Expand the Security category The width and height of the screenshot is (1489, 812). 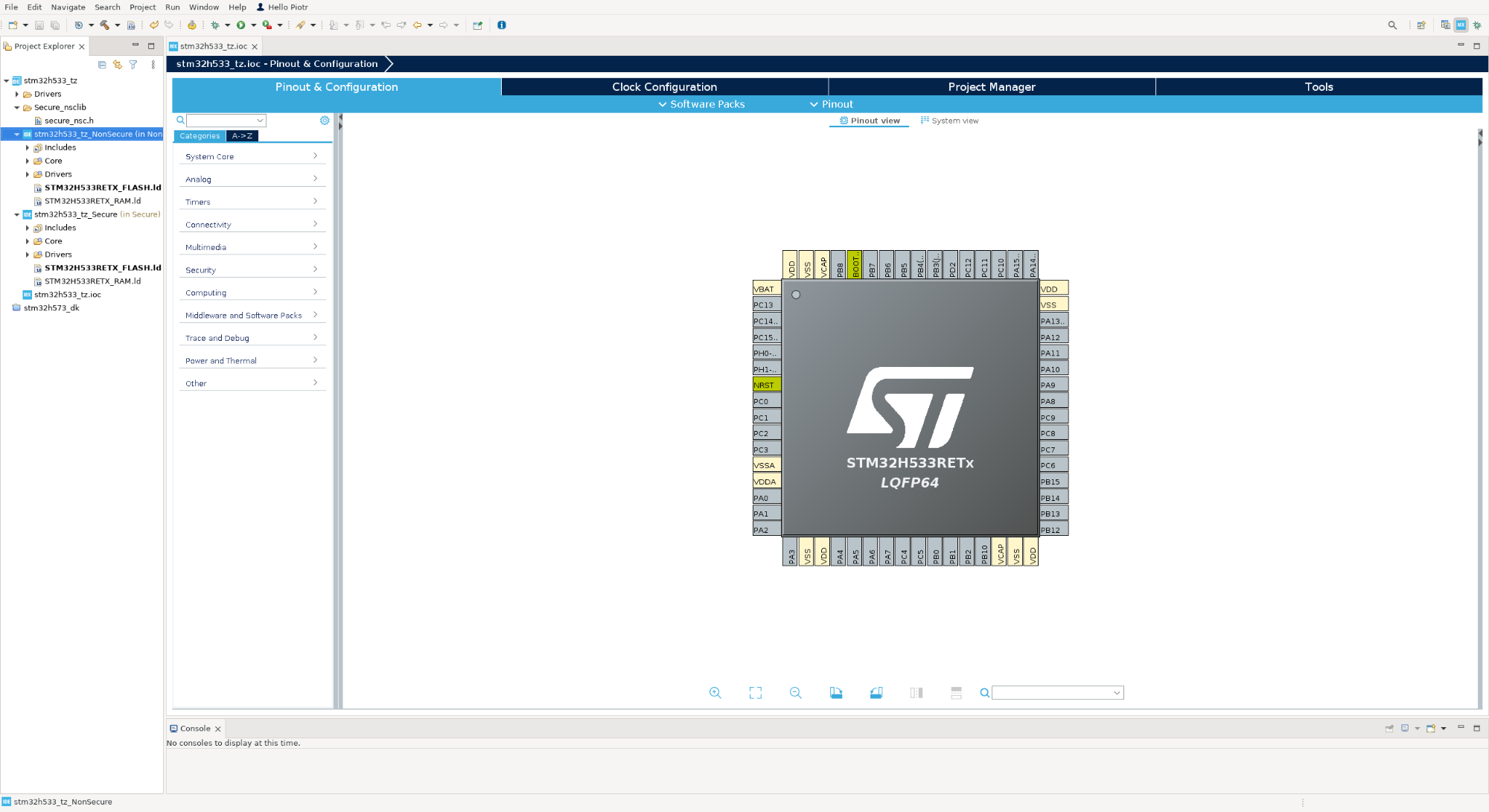coord(252,270)
